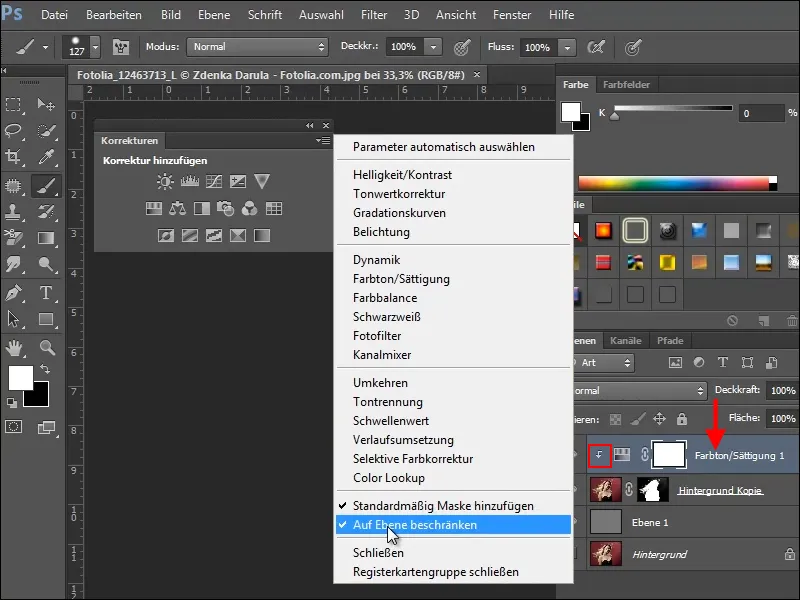The image size is (800, 600).
Task: Toggle Quick Mask mode
Action: [13, 427]
